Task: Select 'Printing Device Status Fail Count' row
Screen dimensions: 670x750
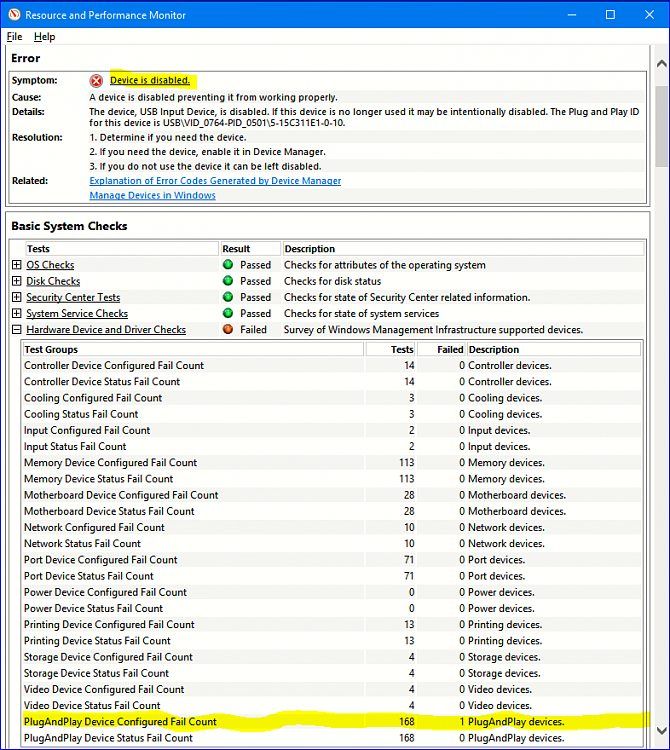Action: point(332,641)
